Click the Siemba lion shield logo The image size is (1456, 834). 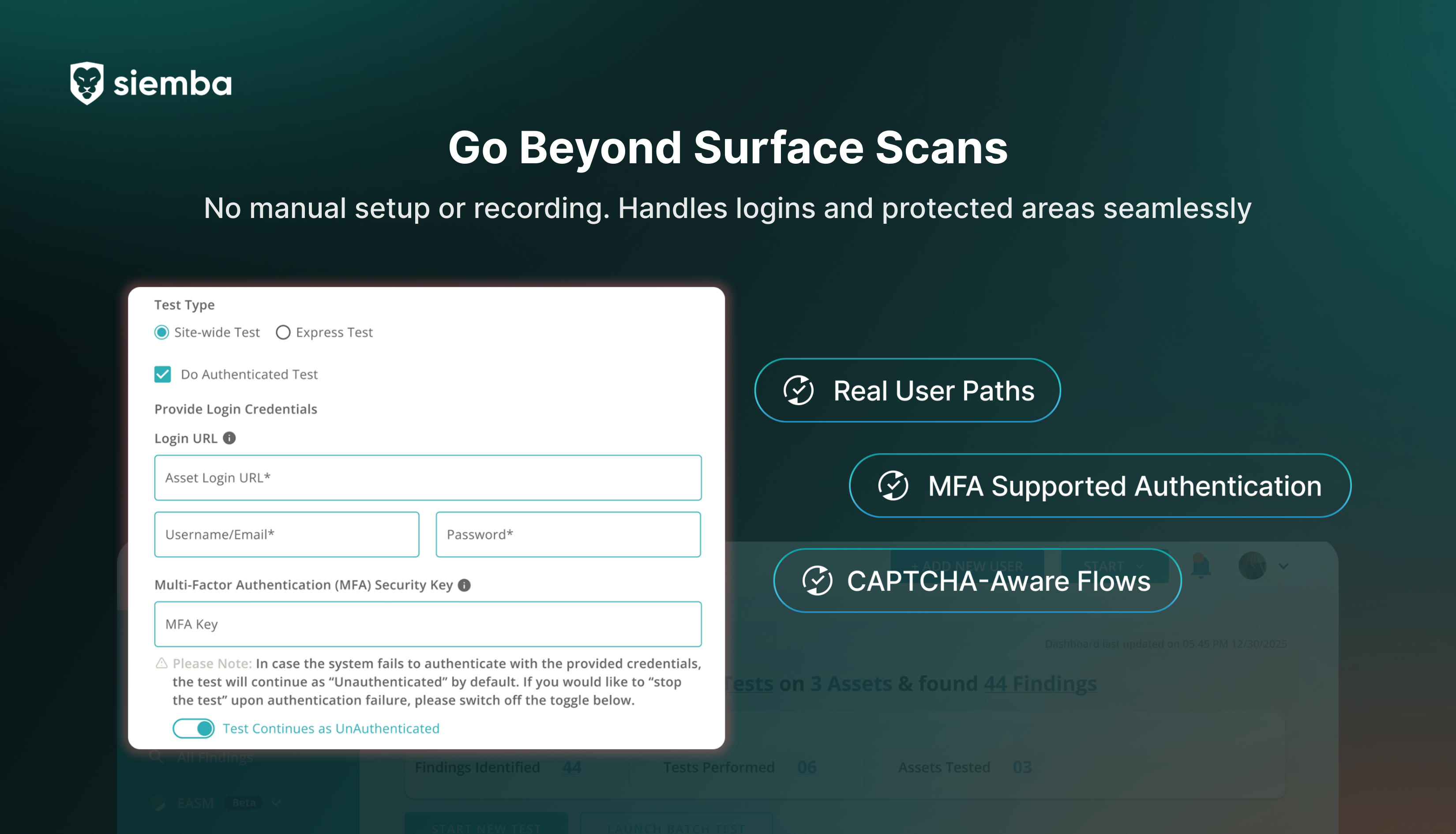[x=86, y=83]
